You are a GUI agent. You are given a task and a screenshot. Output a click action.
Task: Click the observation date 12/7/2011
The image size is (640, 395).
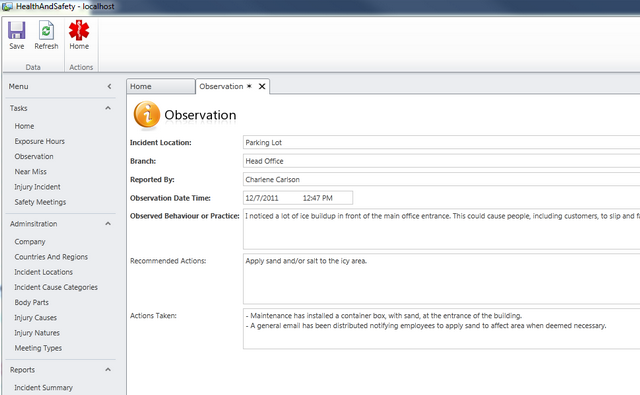(262, 198)
